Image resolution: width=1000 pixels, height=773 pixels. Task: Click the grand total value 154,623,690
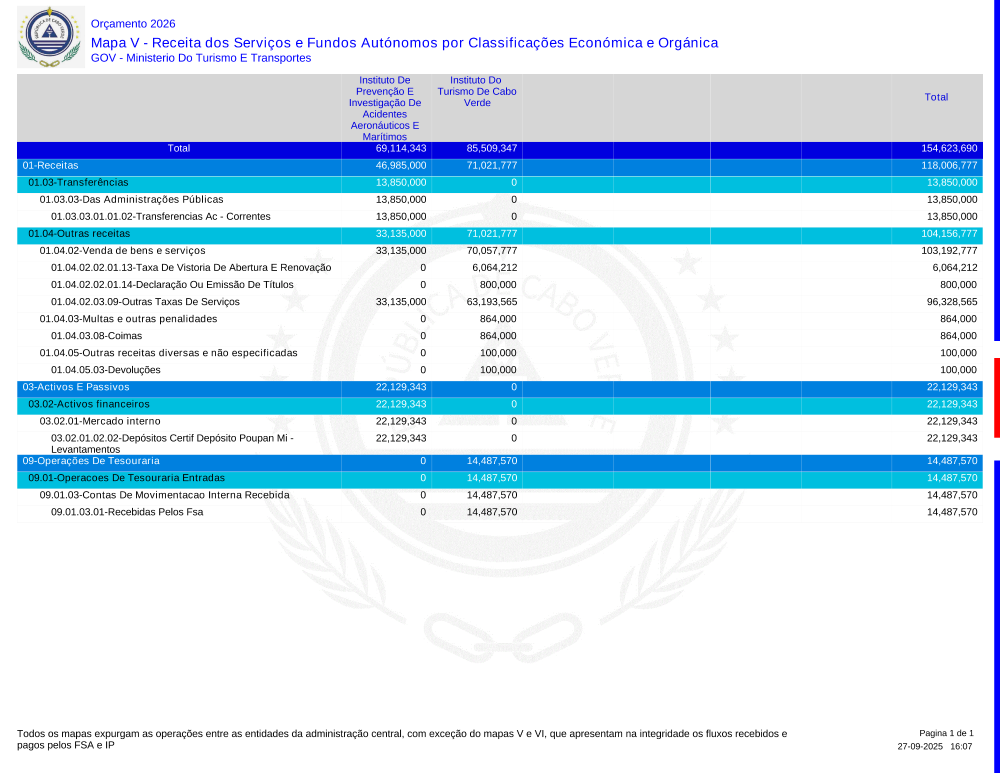pyautogui.click(x=949, y=148)
